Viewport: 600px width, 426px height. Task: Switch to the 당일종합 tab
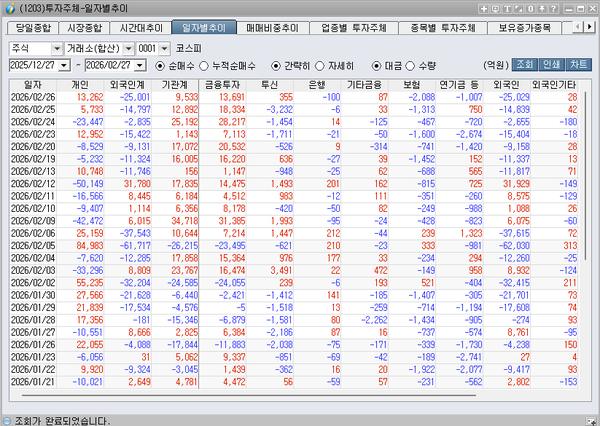(33, 28)
